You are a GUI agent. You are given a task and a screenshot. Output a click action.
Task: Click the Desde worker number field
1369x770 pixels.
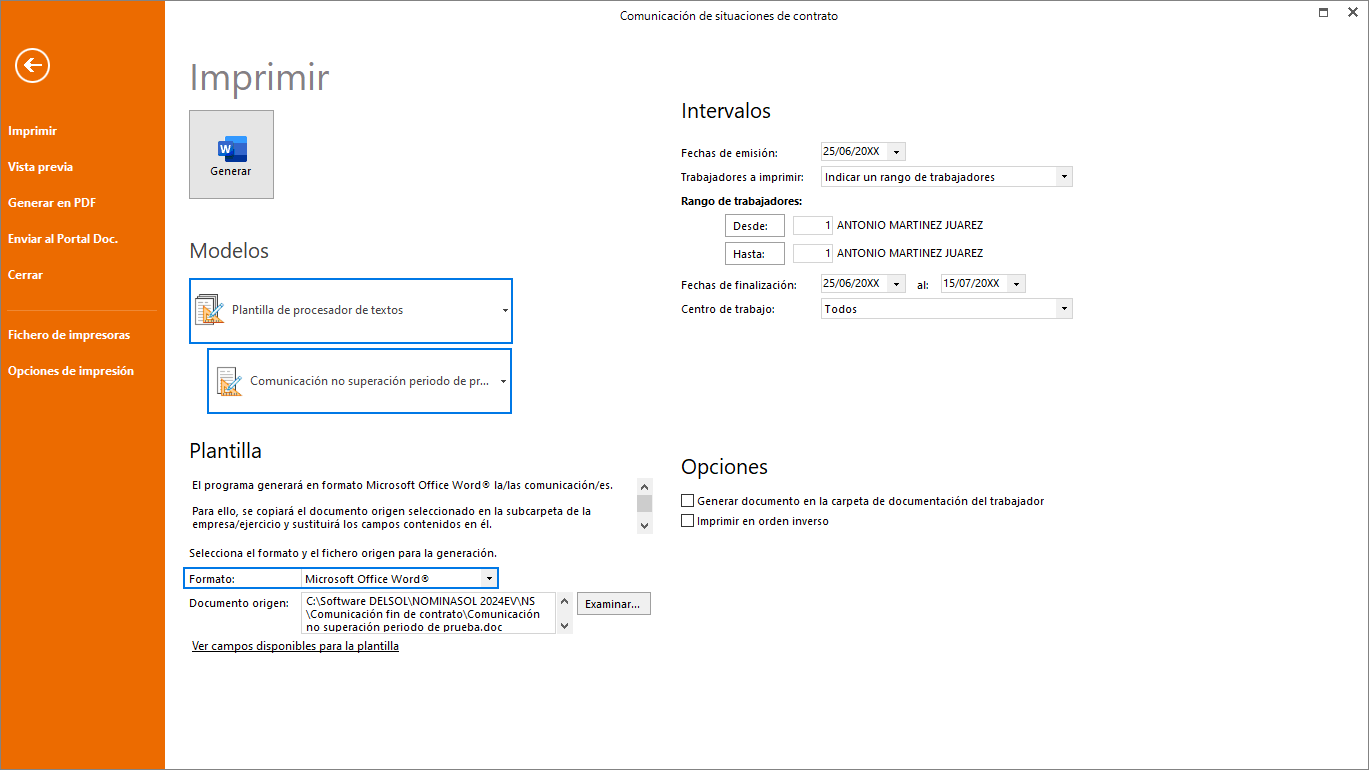(x=813, y=225)
